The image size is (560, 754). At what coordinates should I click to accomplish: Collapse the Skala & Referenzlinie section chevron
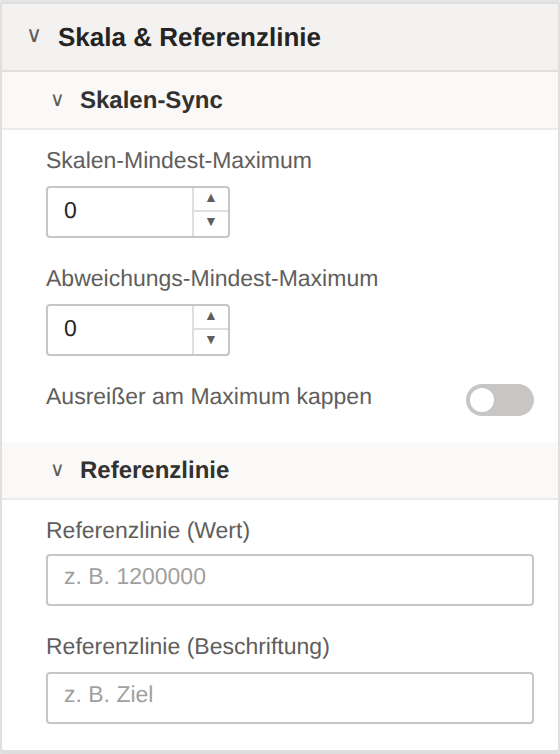click(x=34, y=37)
